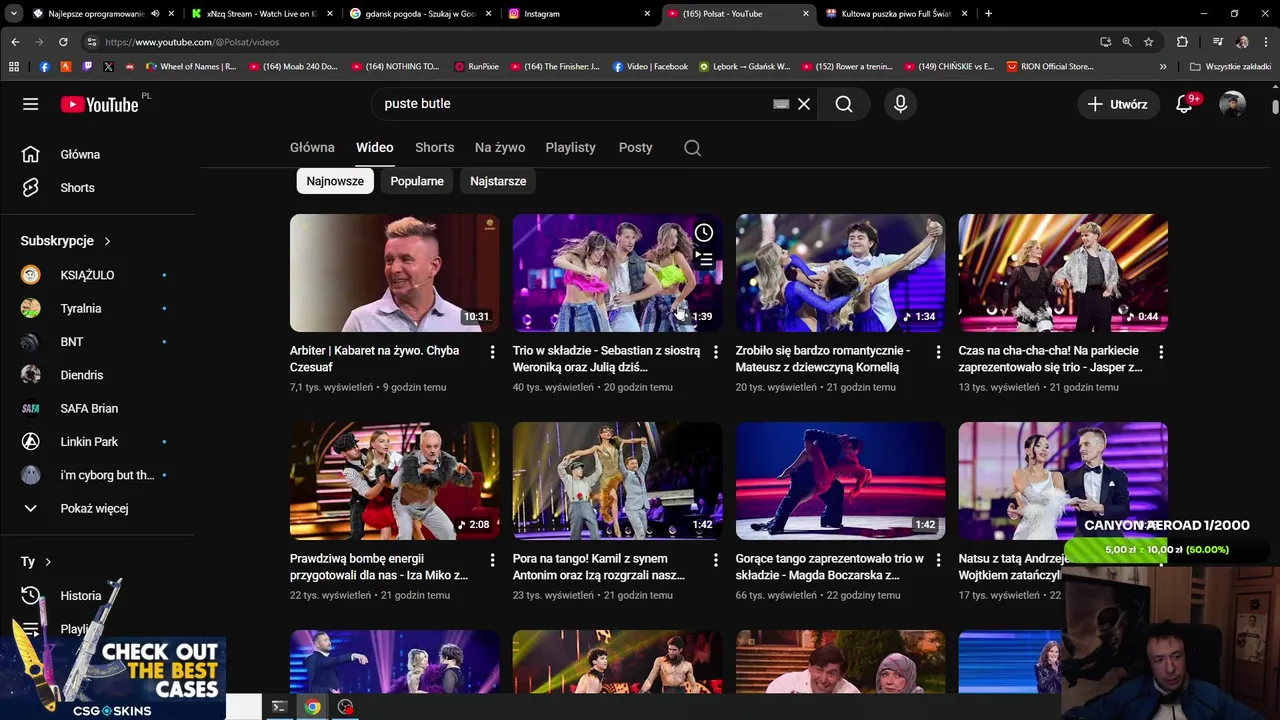The image size is (1280, 720).
Task: Go to the YouTube logo home
Action: pyautogui.click(x=99, y=104)
